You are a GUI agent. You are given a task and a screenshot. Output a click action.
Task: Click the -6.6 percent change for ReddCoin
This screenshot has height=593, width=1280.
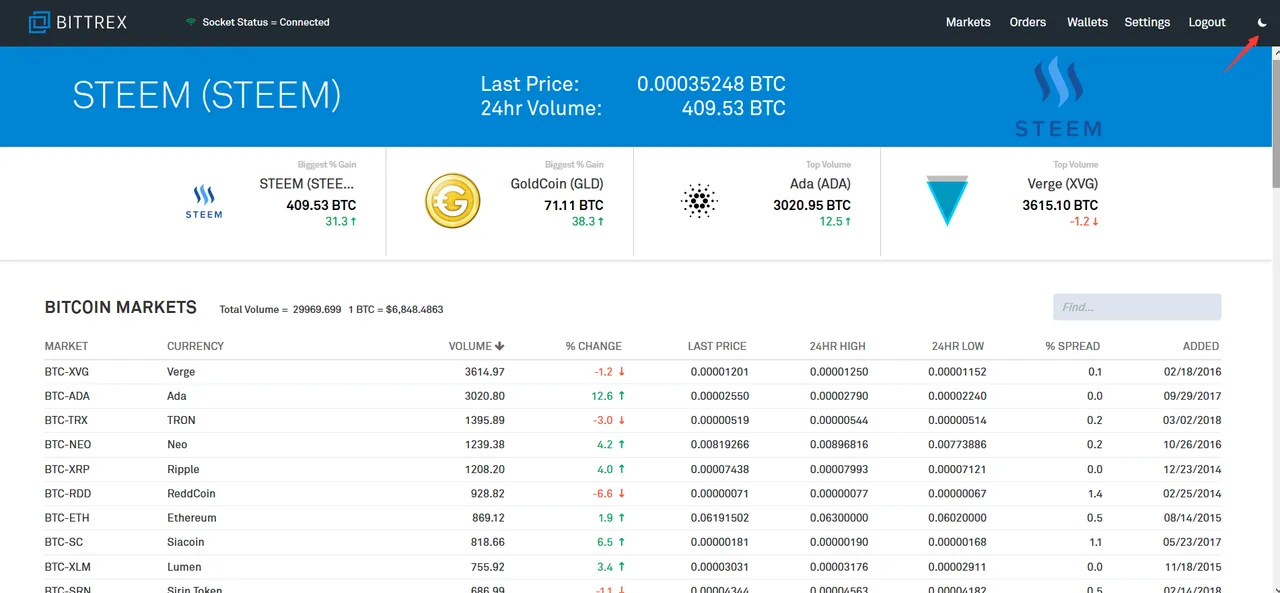(603, 494)
